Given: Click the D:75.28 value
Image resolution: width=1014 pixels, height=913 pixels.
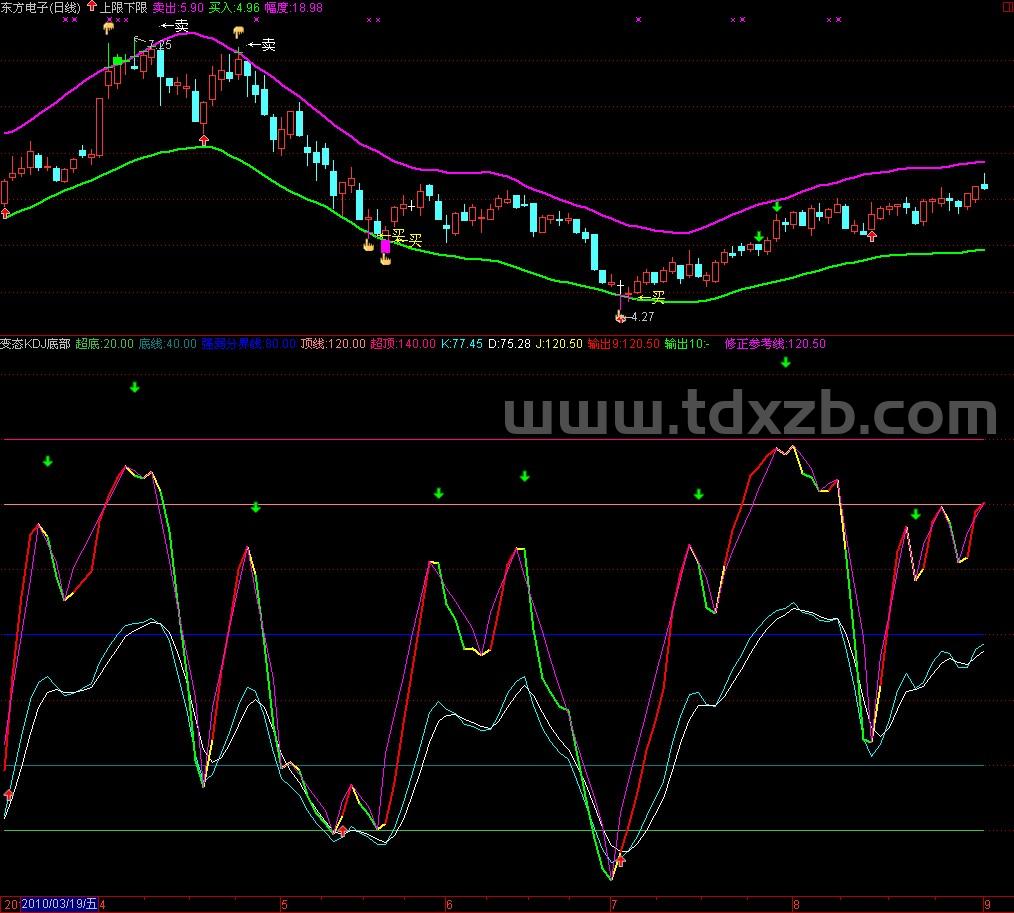Looking at the screenshot, I should (x=509, y=343).
